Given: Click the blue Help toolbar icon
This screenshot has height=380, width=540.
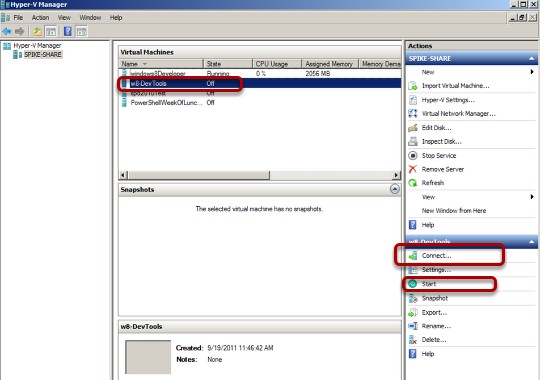Looking at the screenshot, I should pos(68,31).
